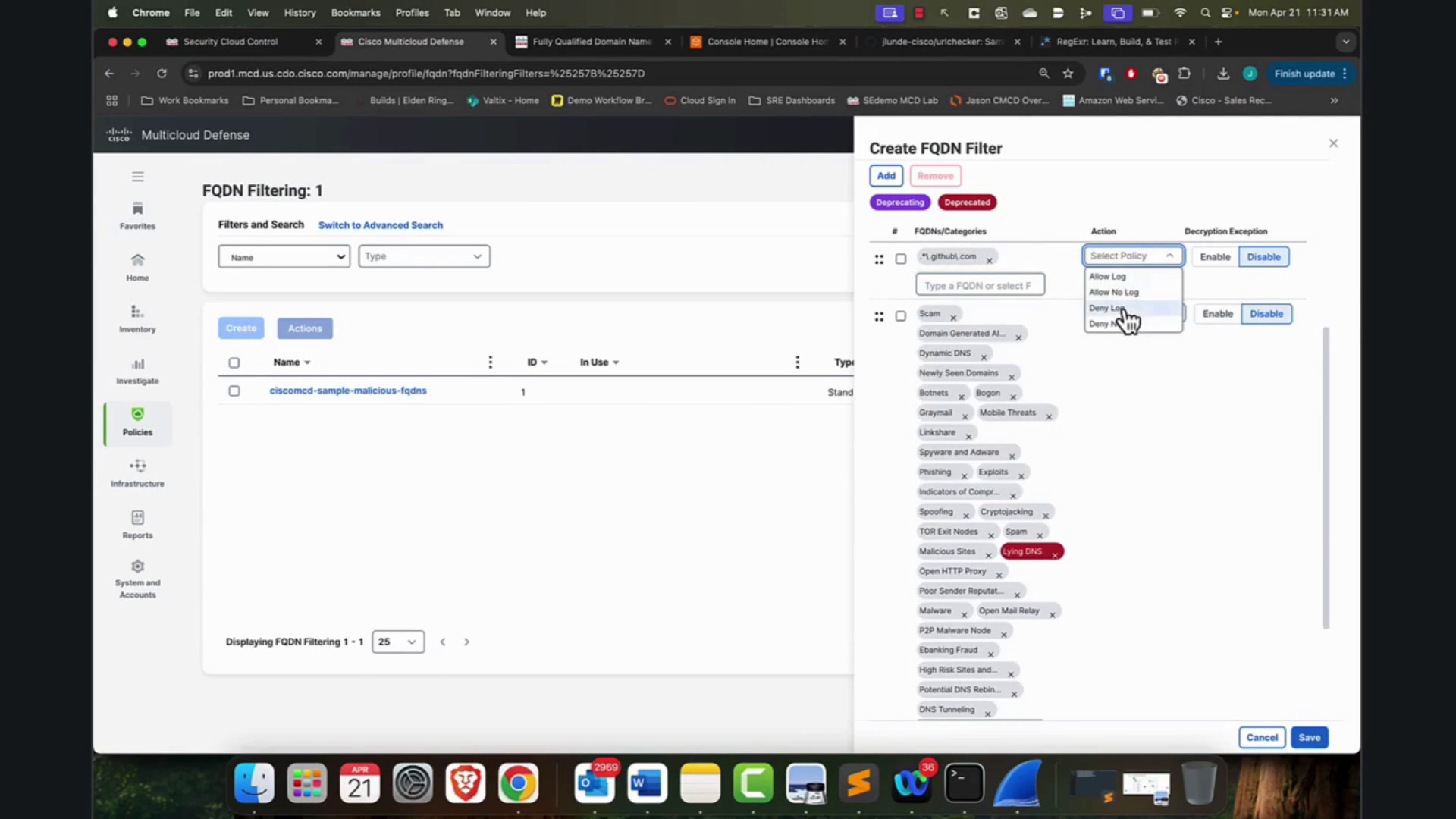
Task: Switch to the Console Home tab
Action: point(767,42)
